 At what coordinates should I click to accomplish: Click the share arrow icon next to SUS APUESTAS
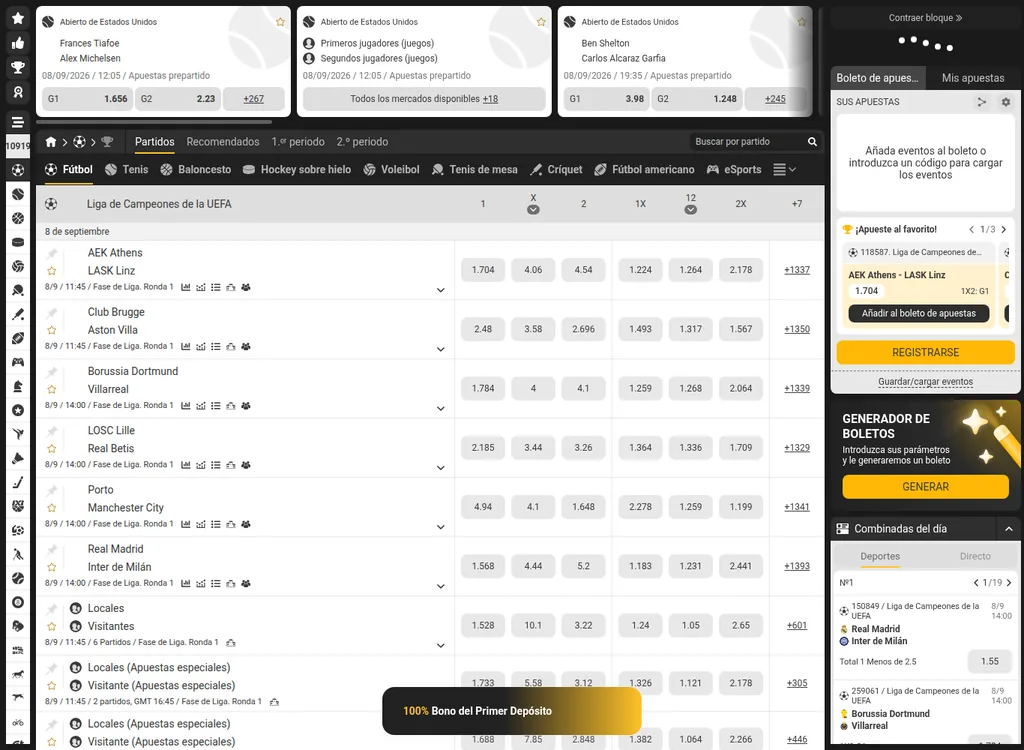click(981, 102)
